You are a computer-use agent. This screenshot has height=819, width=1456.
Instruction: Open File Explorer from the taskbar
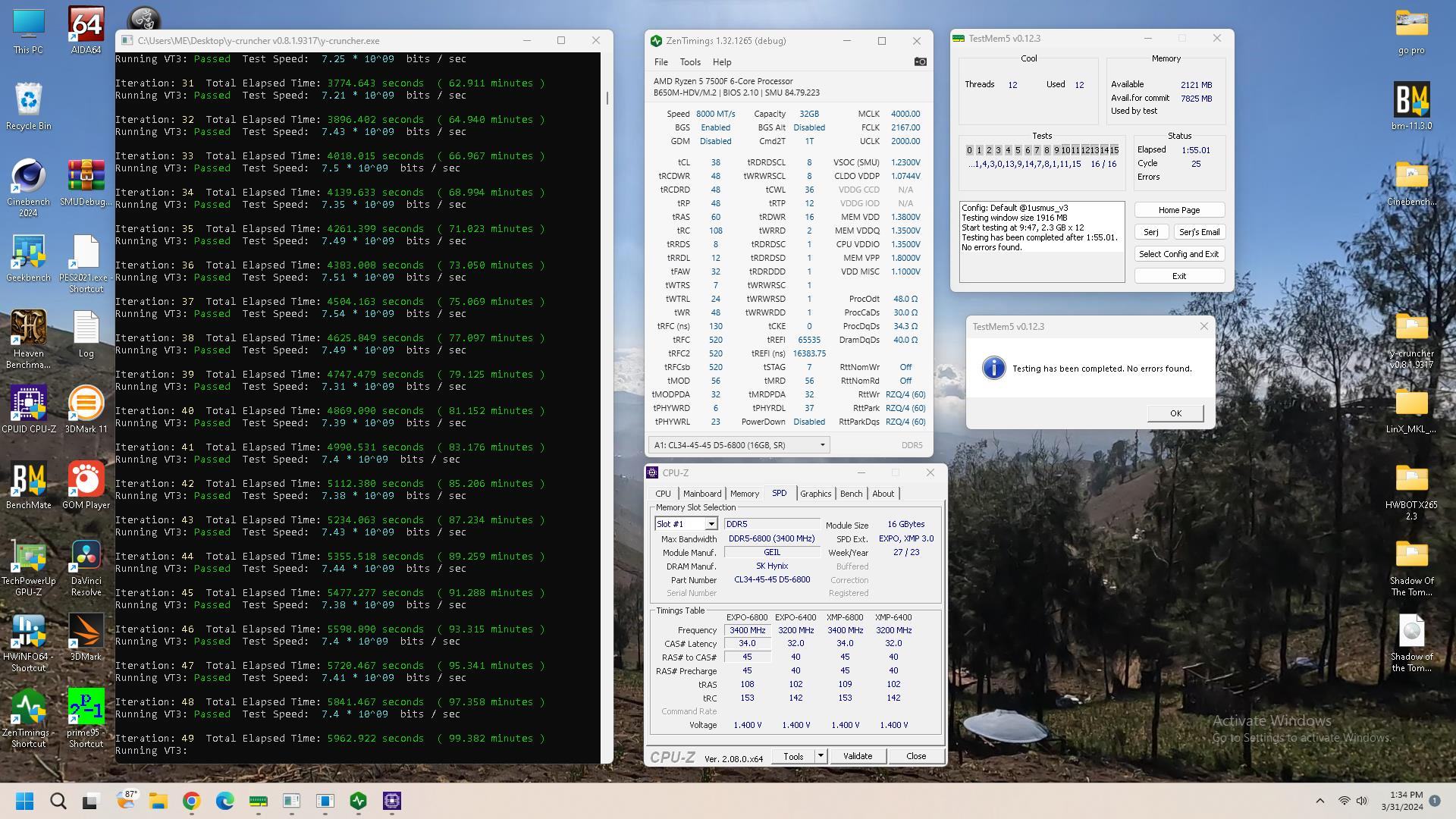(x=158, y=801)
